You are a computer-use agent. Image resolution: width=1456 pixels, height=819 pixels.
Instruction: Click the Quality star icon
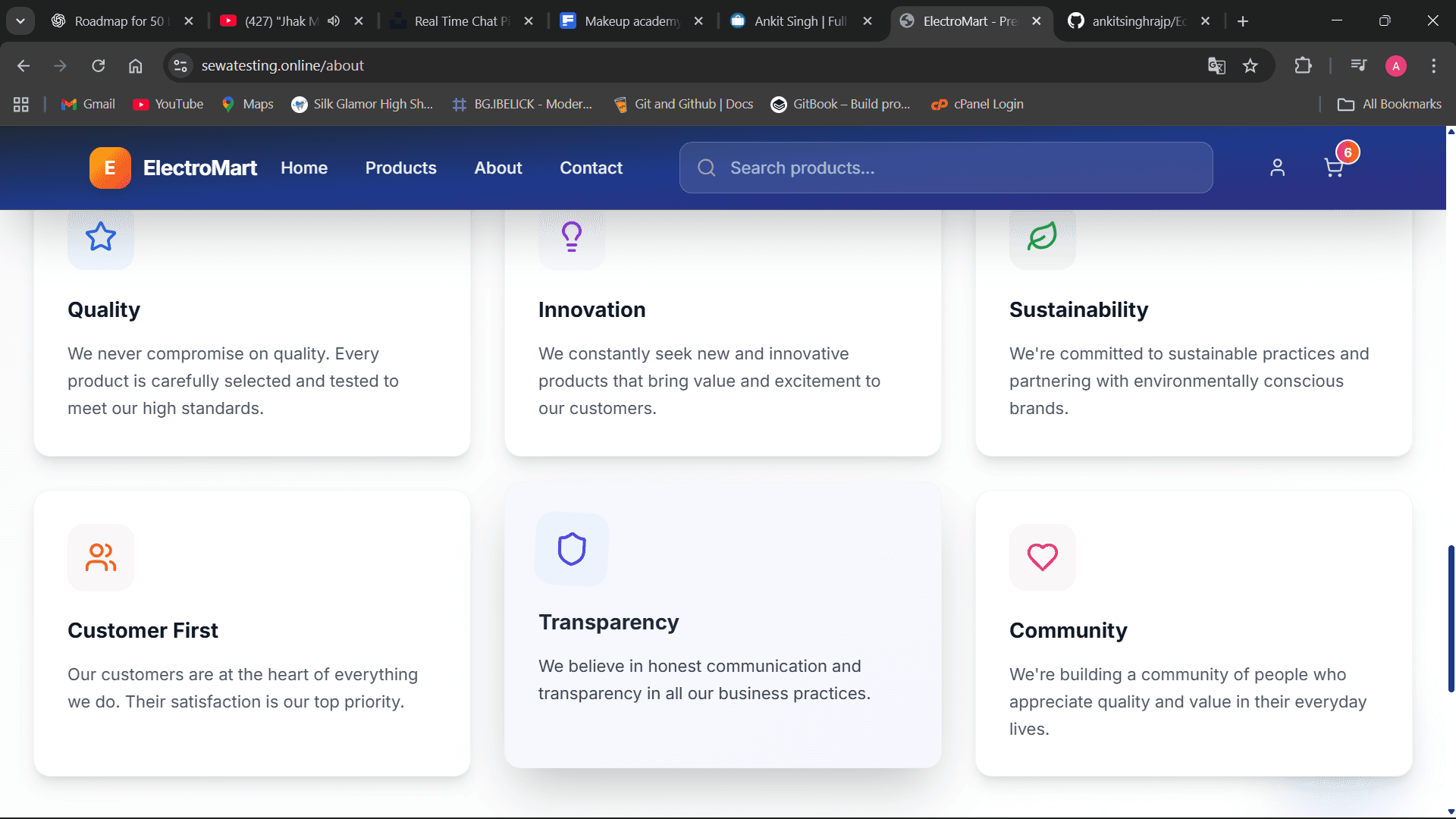[101, 237]
